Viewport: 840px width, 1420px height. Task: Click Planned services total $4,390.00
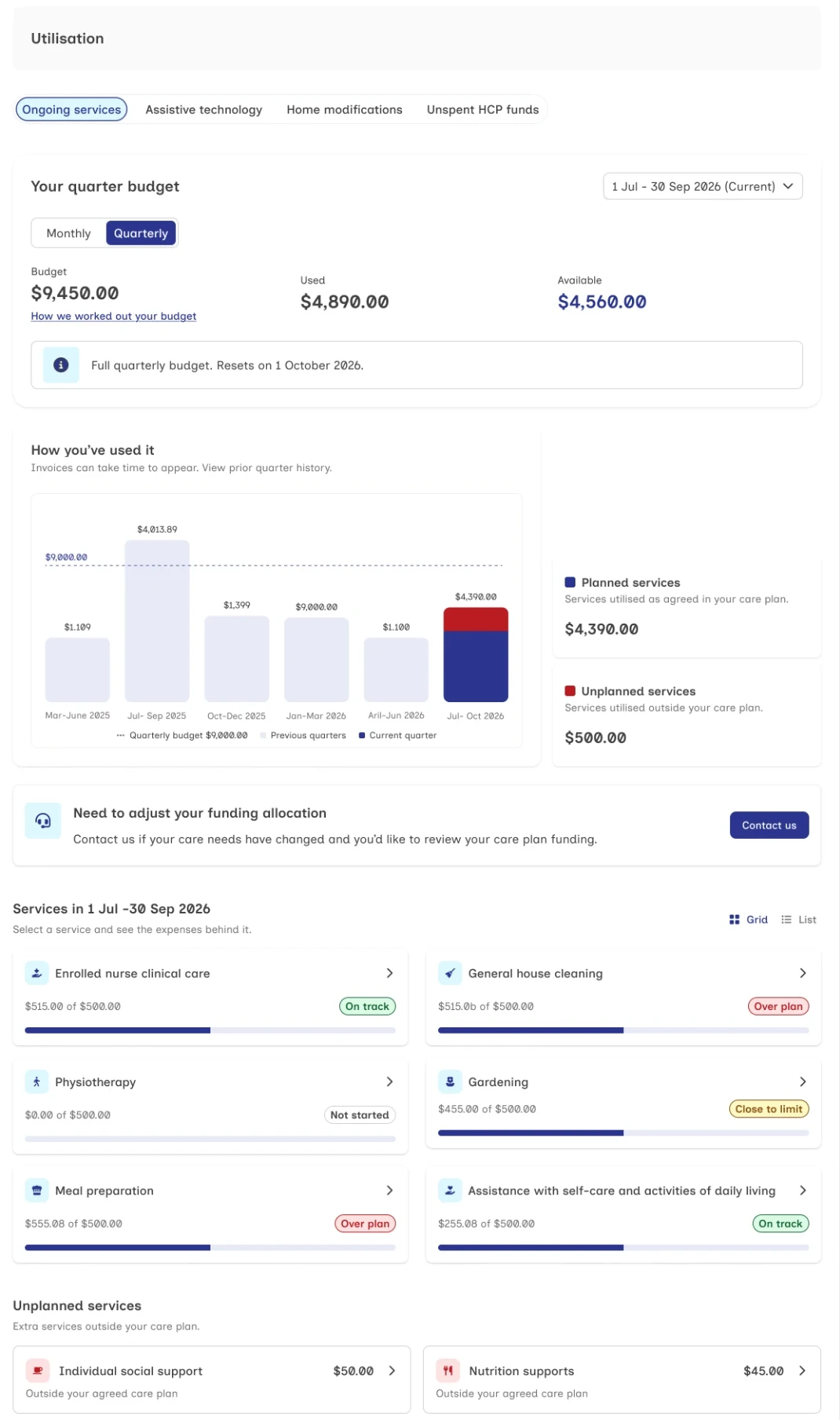point(601,629)
